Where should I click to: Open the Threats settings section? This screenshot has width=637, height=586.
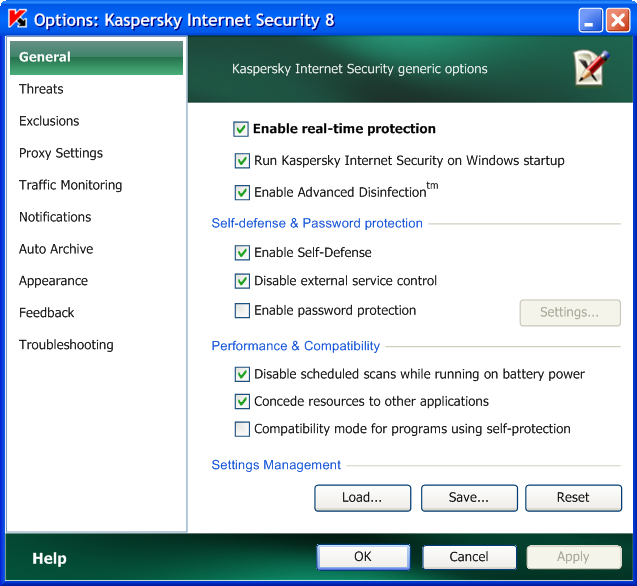(41, 89)
